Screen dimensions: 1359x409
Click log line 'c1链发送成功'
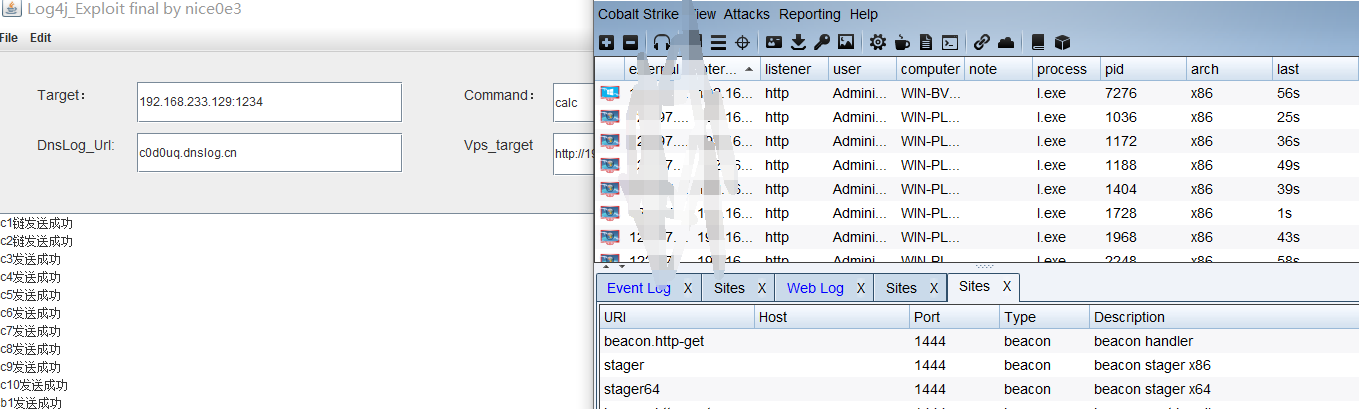click(x=36, y=223)
